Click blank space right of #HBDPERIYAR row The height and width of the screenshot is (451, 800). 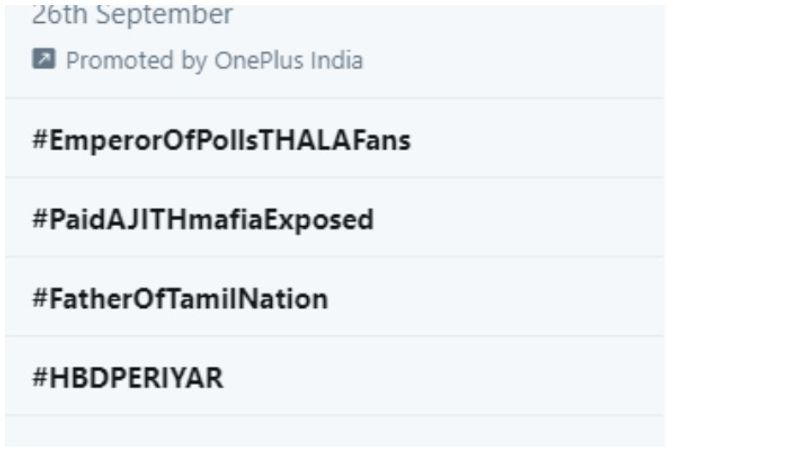450,378
